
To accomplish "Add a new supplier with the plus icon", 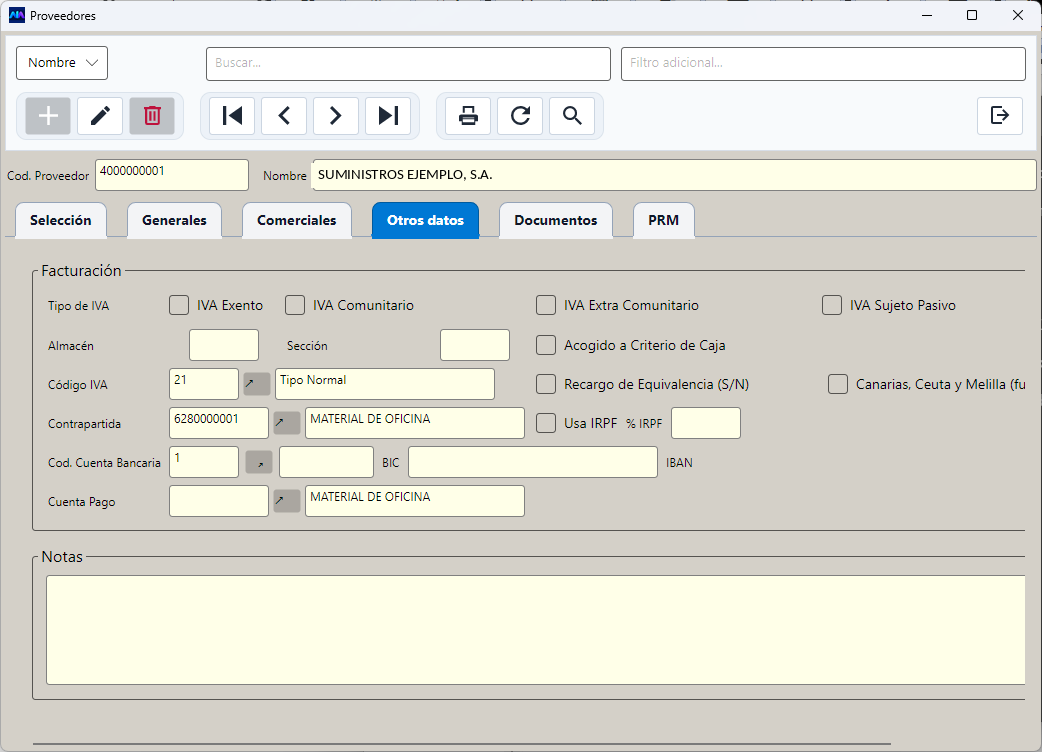I will pyautogui.click(x=48, y=116).
